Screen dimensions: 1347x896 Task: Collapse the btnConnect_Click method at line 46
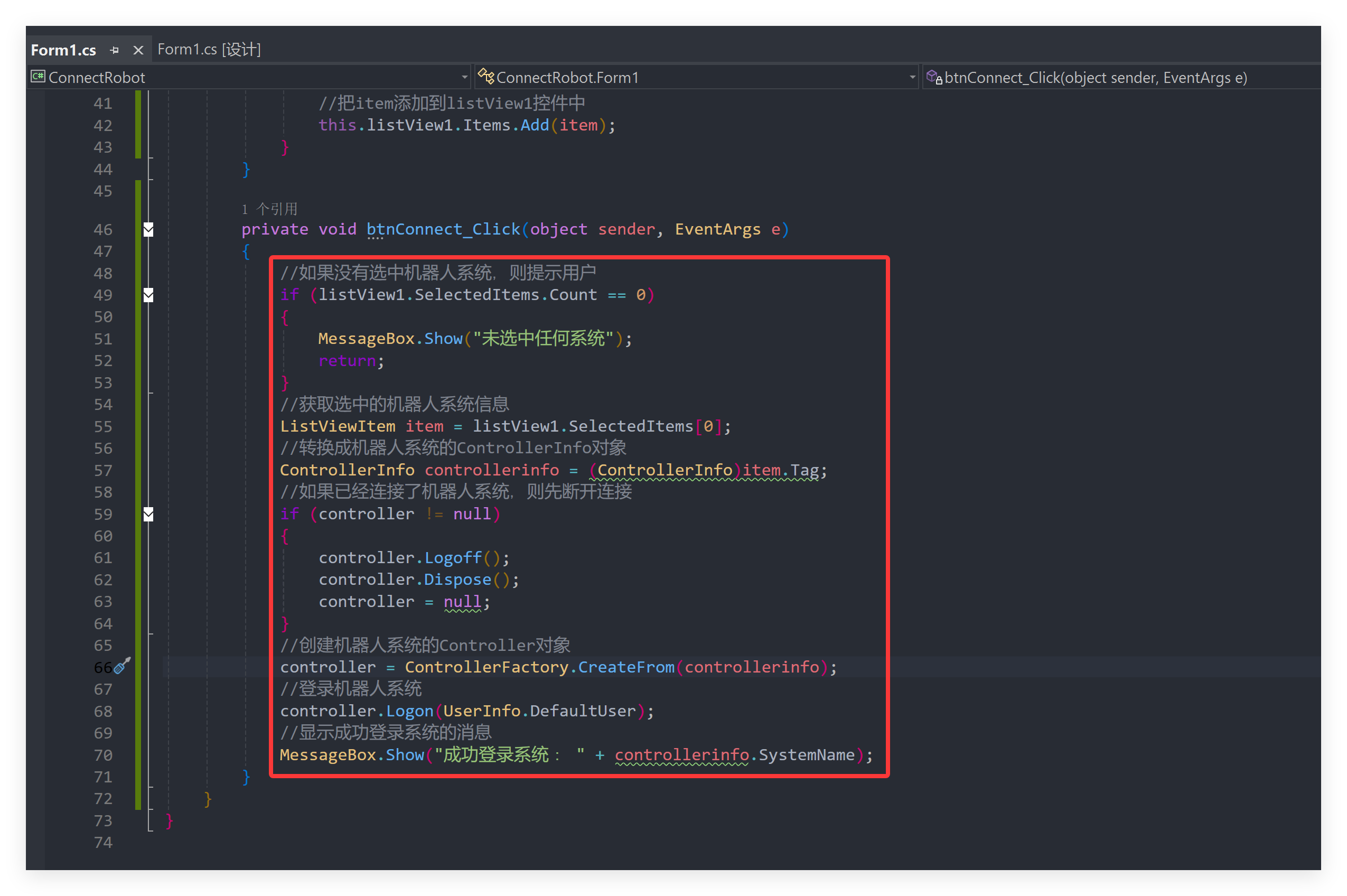(x=148, y=230)
